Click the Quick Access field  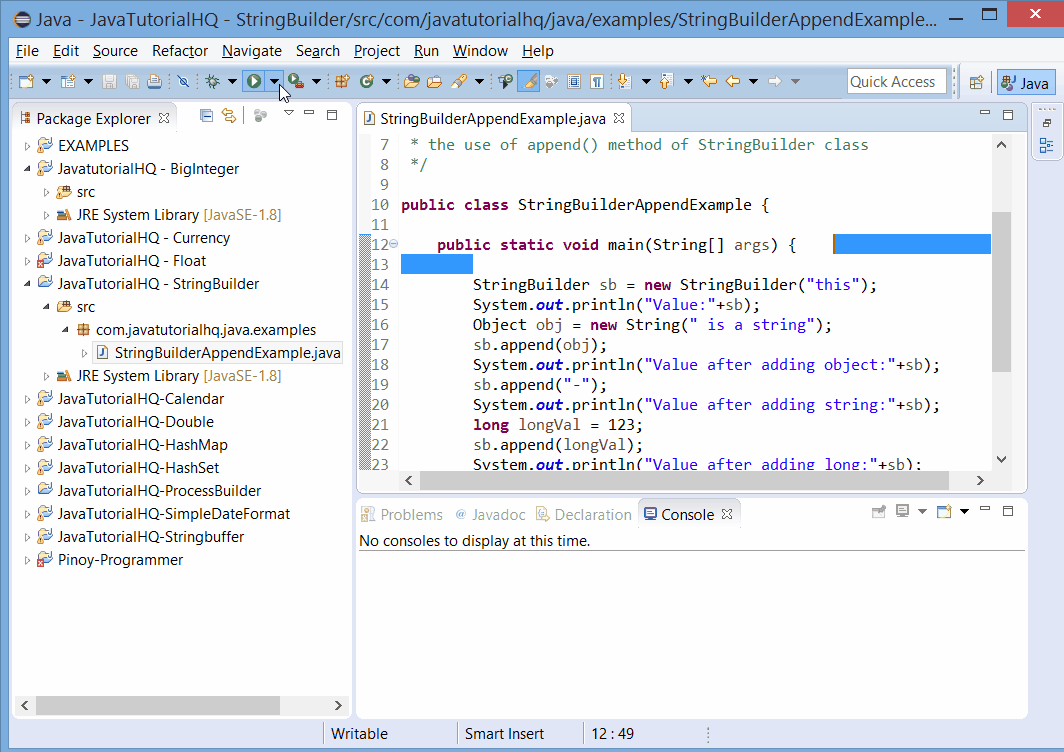coord(897,82)
